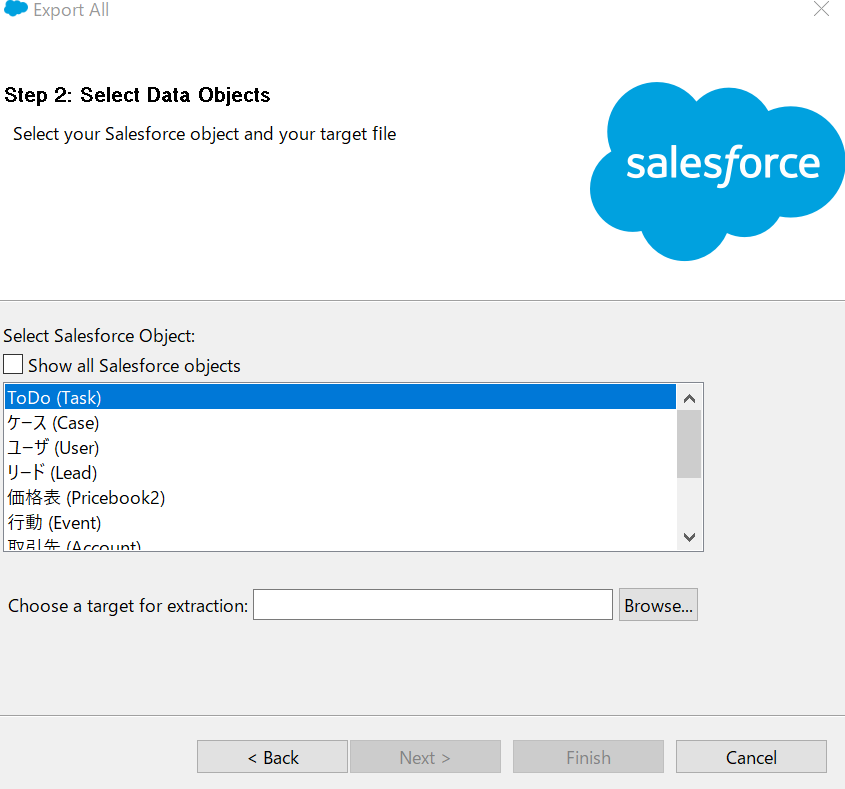Enable Show all Salesforce objects checkbox
Image resolution: width=845 pixels, height=789 pixels.
coord(14,365)
